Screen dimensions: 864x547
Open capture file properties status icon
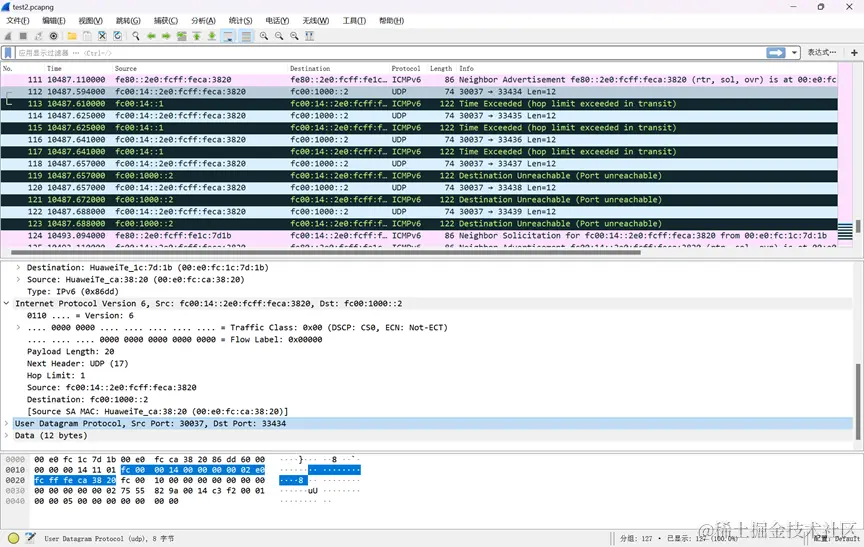point(30,538)
